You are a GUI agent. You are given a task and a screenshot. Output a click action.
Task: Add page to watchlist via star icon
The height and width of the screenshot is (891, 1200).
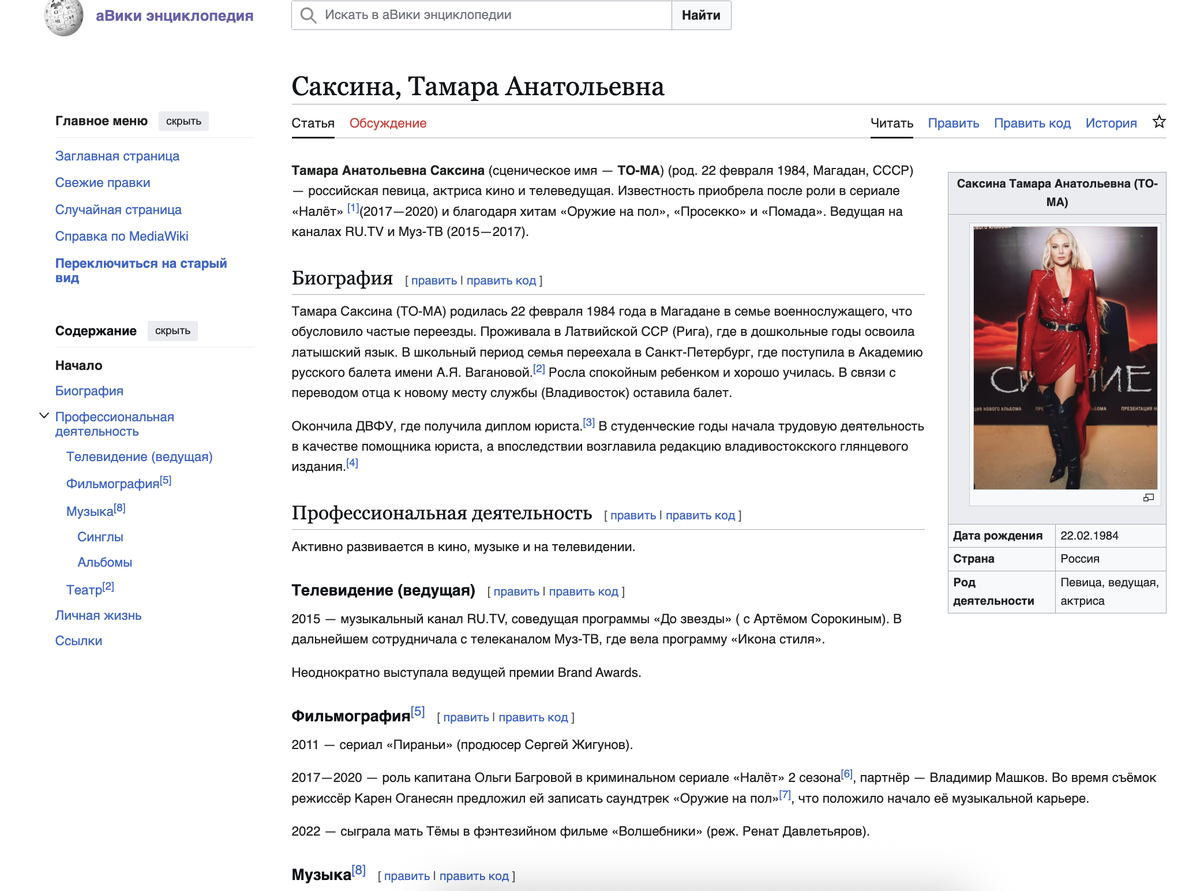click(1158, 120)
